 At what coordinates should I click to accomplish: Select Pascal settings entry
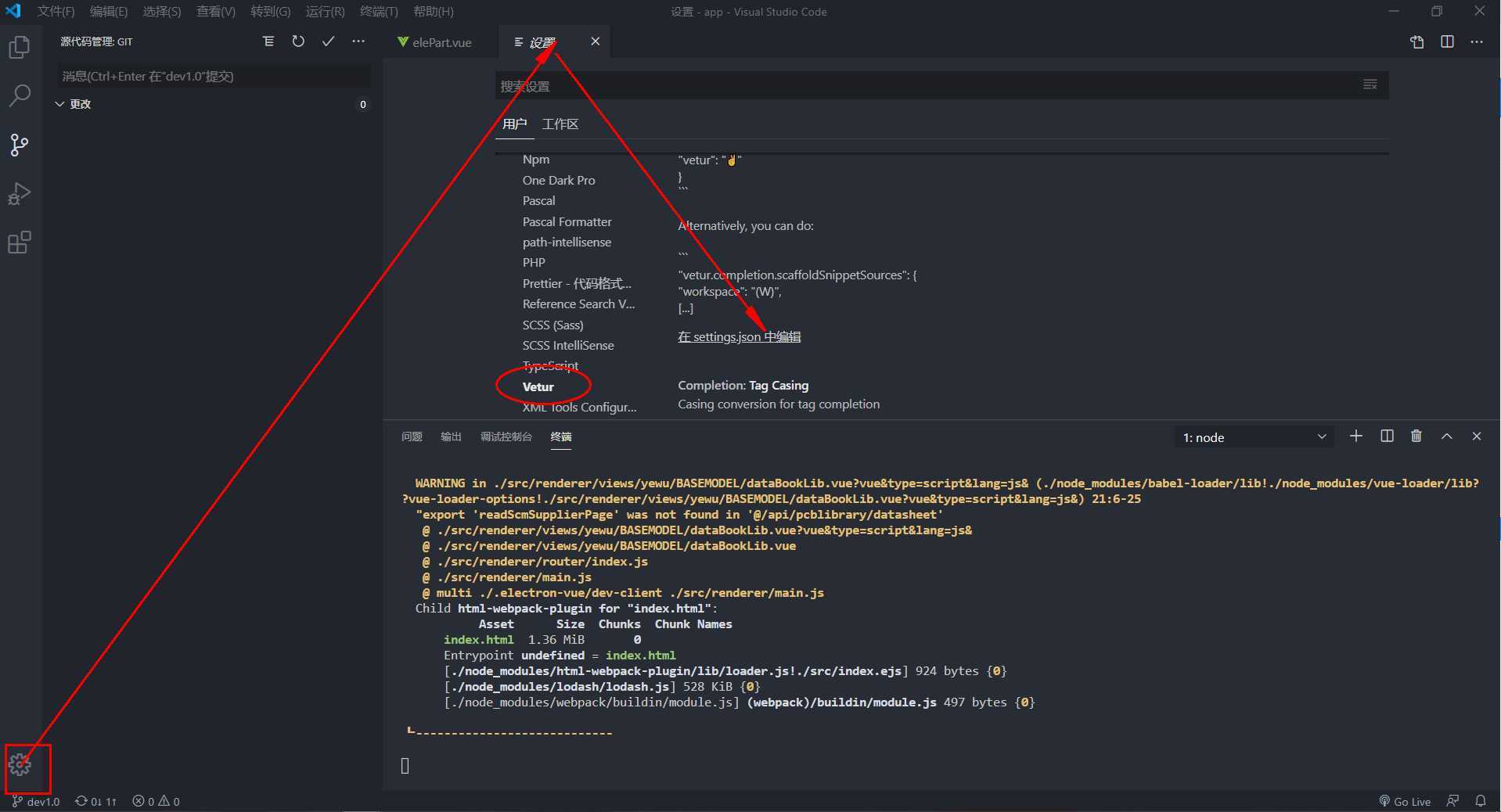(539, 201)
